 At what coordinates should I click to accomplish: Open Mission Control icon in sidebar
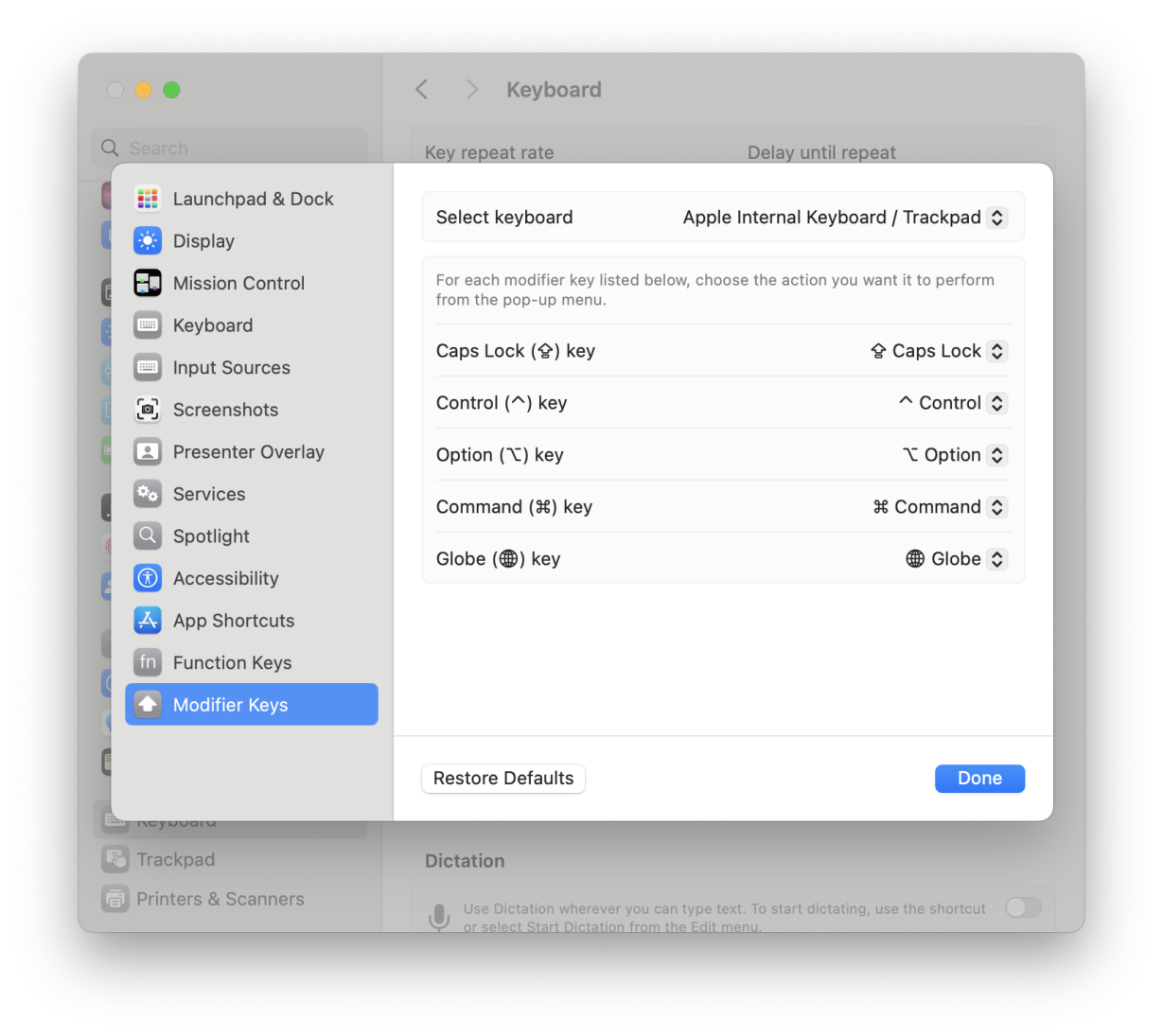[148, 283]
